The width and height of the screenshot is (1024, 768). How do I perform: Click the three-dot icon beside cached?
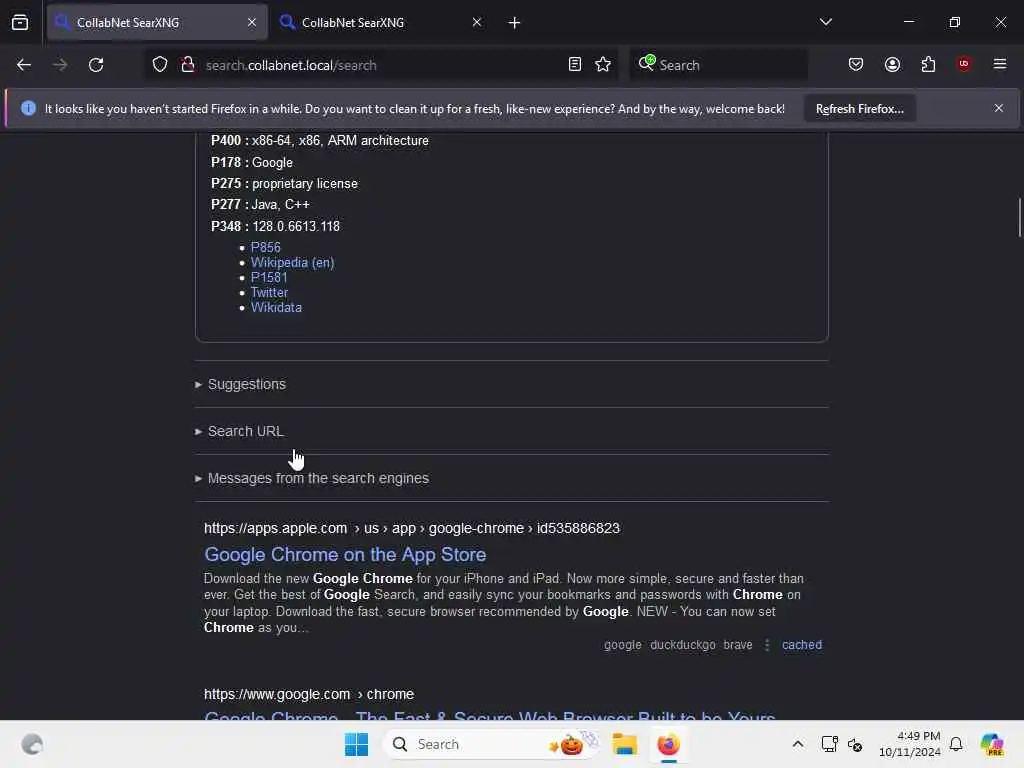click(x=767, y=645)
